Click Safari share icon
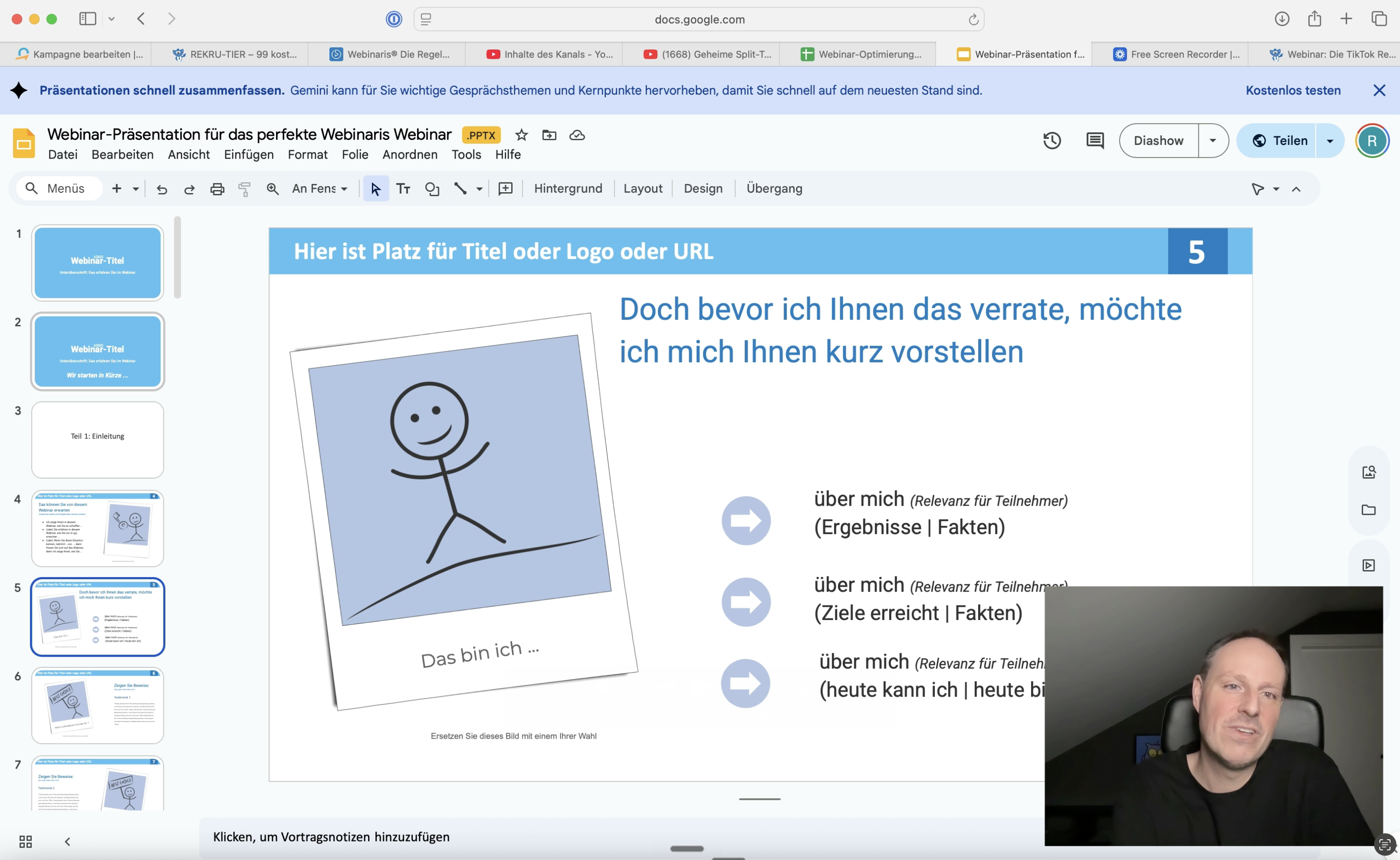The image size is (1400, 860). 1314,19
